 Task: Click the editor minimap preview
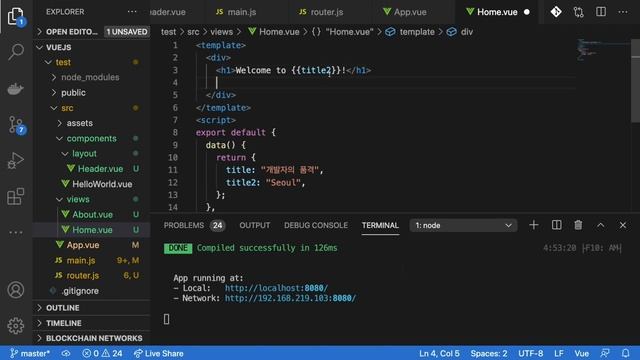click(603, 49)
